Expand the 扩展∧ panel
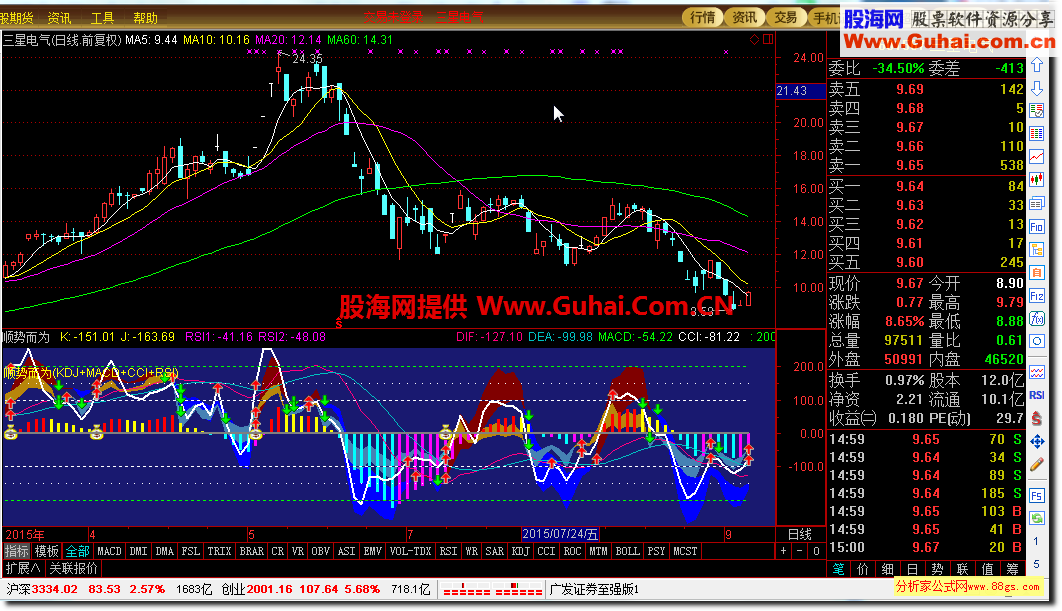This screenshot has height=611, width=1062. [x=23, y=568]
